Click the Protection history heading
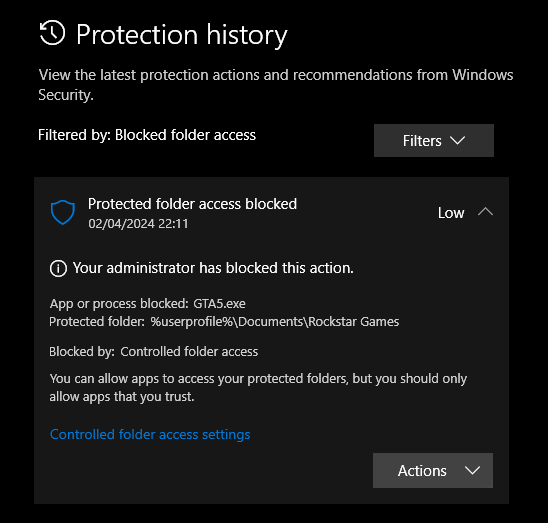The height and width of the screenshot is (523, 548). [x=182, y=35]
